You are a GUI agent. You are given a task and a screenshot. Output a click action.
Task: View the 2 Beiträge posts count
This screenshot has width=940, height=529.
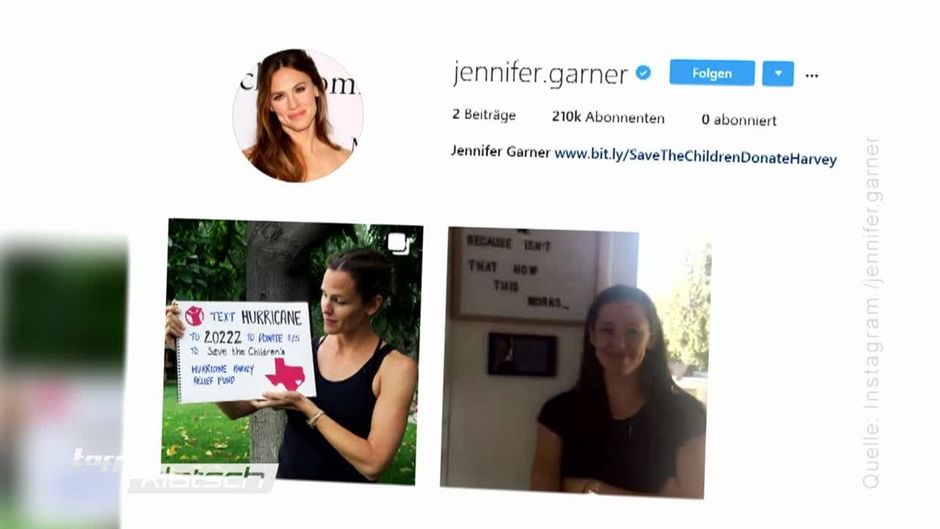coord(484,115)
